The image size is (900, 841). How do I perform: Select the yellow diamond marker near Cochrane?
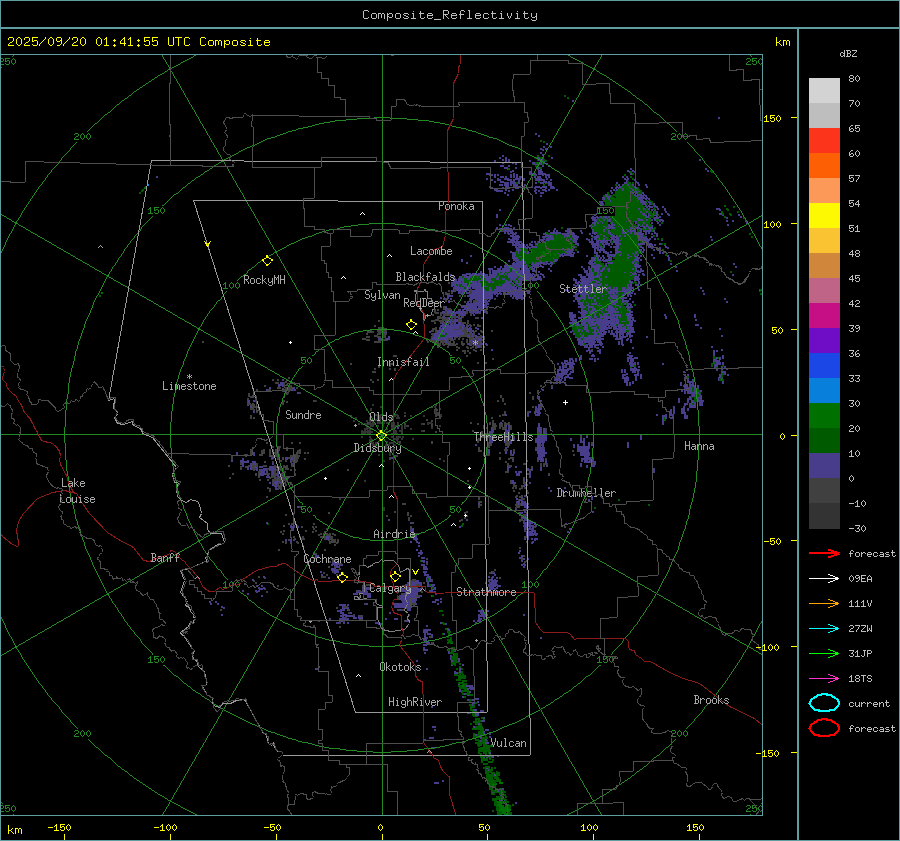click(342, 577)
